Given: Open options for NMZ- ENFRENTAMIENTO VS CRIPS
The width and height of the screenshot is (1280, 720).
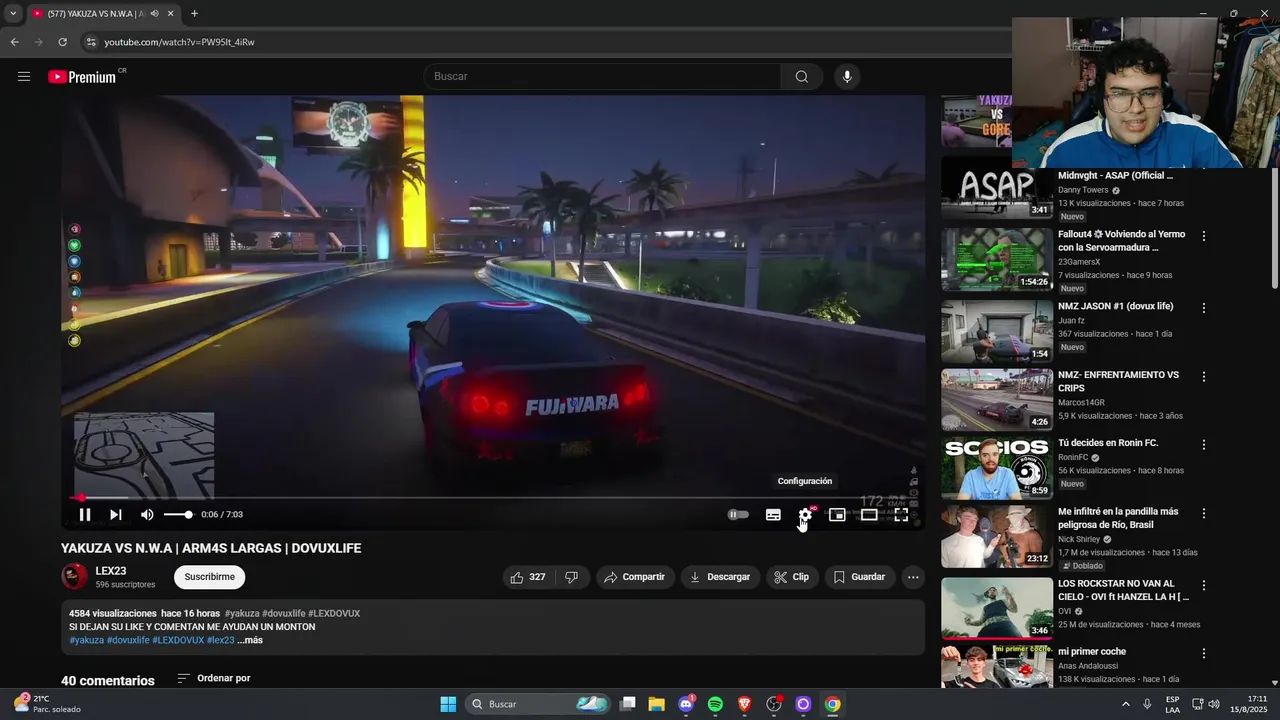Looking at the screenshot, I should [x=1204, y=377].
